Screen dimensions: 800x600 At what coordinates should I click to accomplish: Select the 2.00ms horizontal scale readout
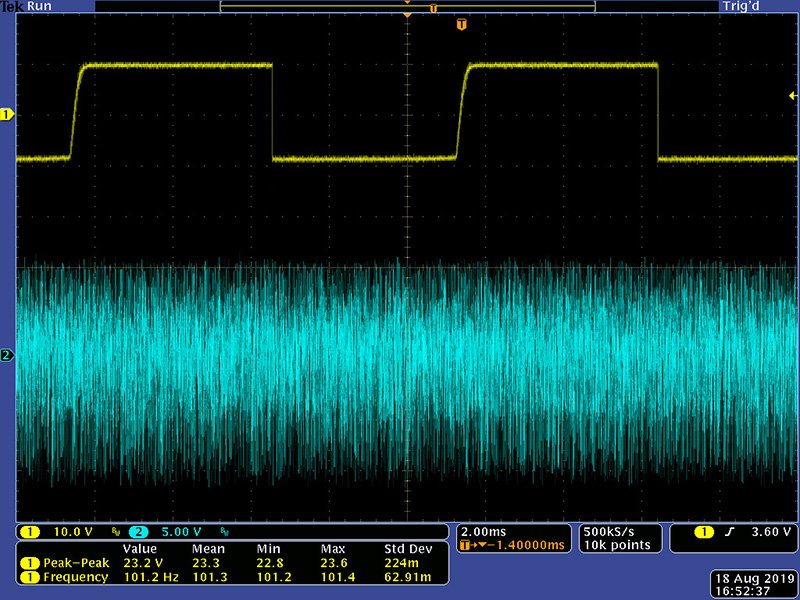click(484, 531)
